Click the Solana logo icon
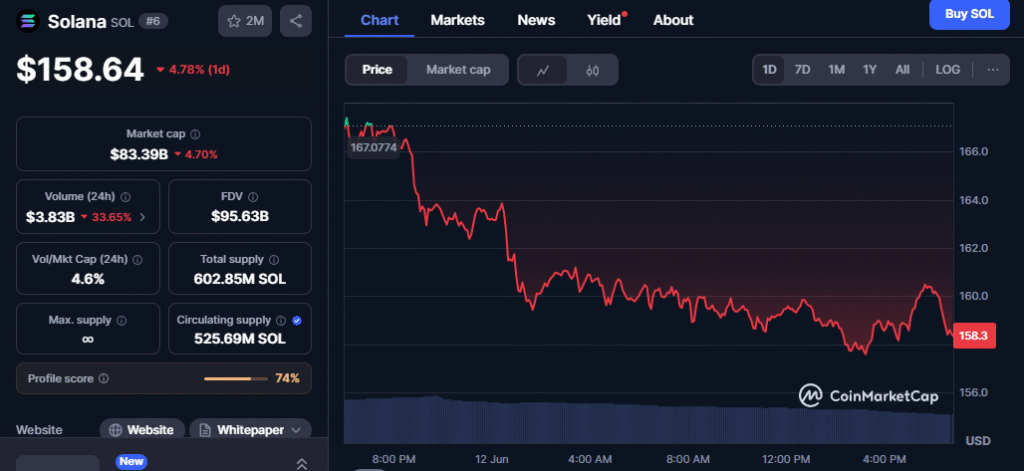The width and height of the screenshot is (1024, 471). pos(27,21)
